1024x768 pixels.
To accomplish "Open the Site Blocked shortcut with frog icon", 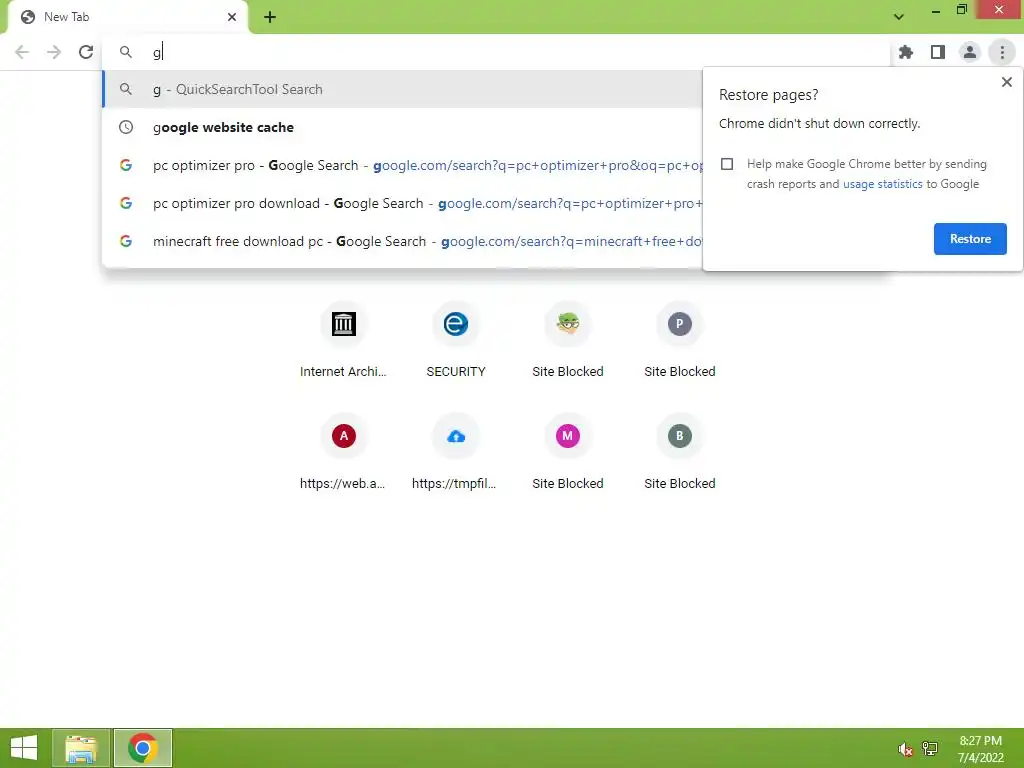I will coord(568,338).
